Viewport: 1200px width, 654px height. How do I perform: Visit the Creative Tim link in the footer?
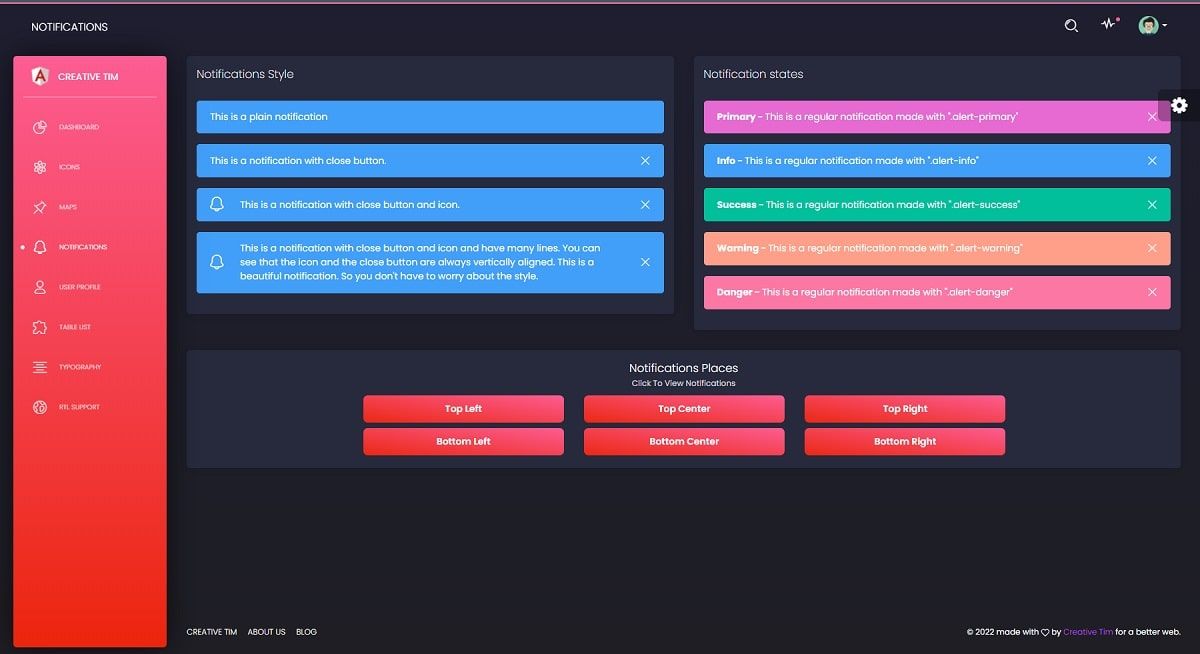1086,631
